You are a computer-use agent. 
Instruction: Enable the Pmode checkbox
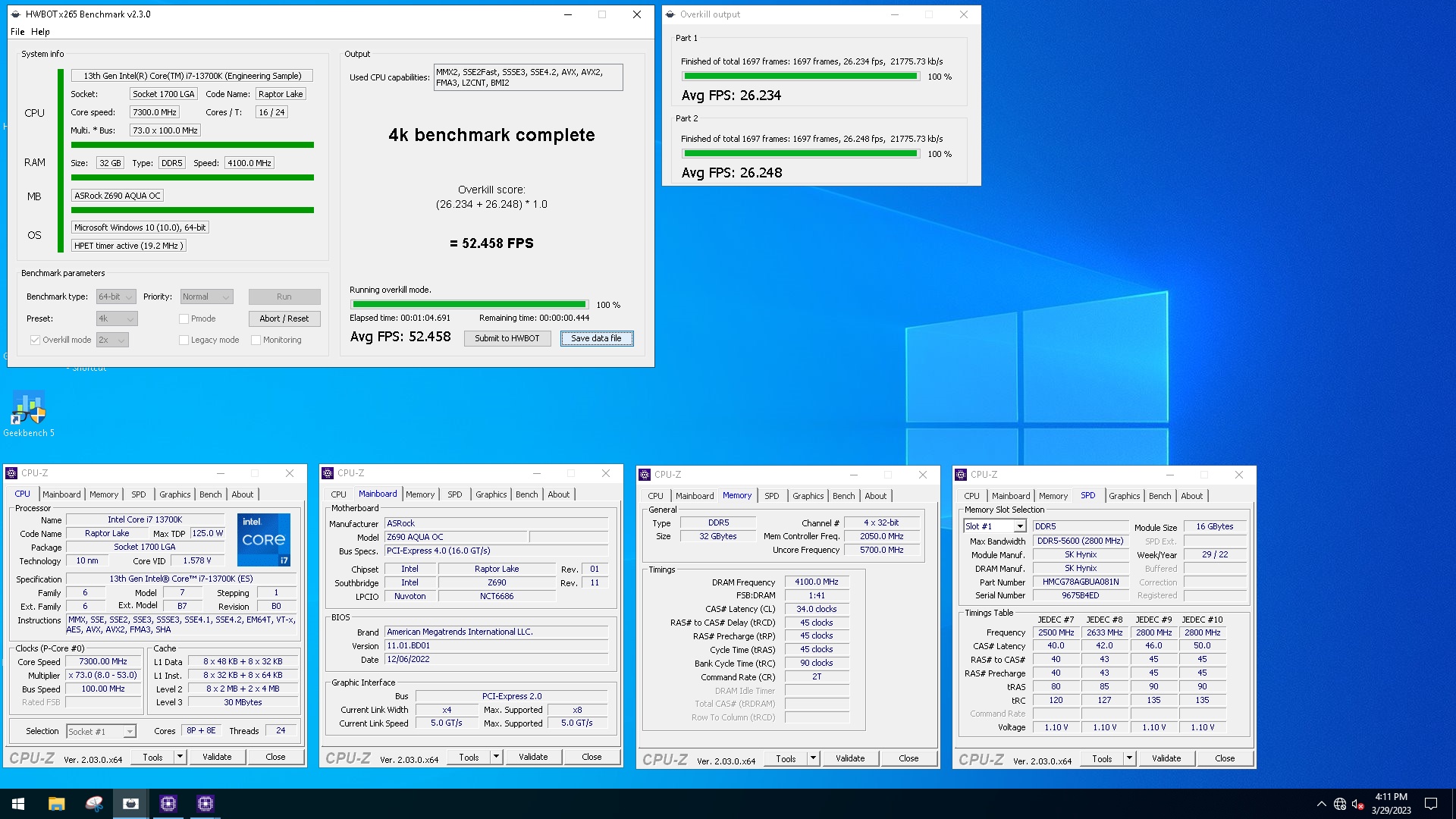click(184, 318)
